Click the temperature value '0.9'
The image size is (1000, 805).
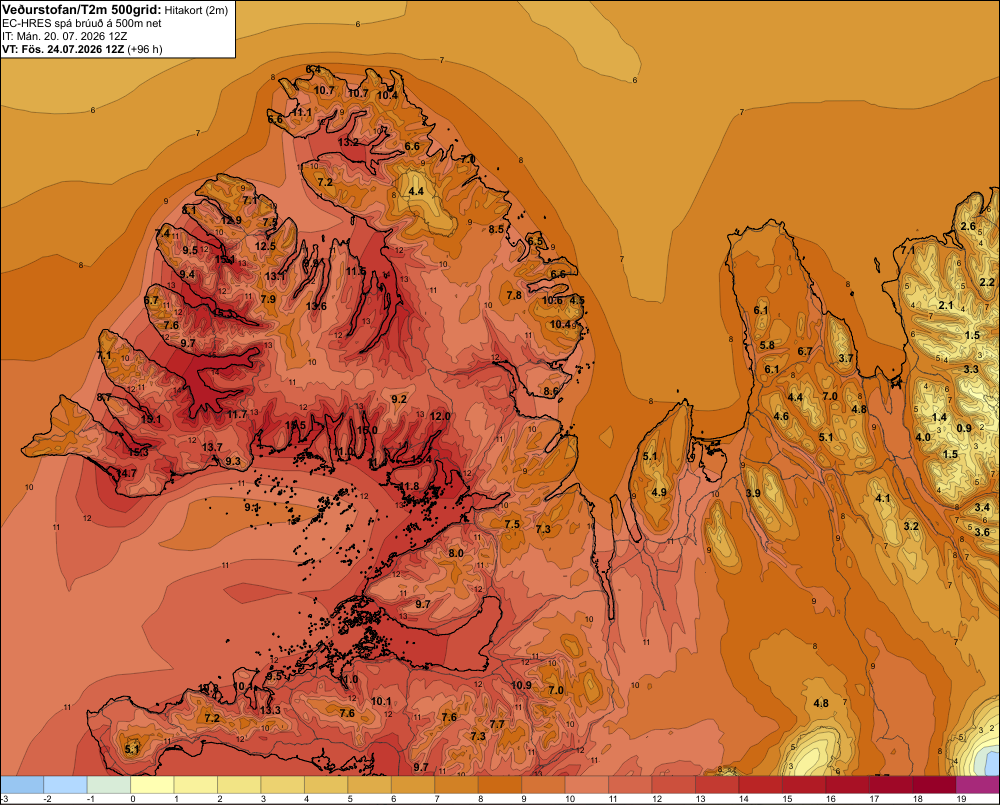pos(964,428)
